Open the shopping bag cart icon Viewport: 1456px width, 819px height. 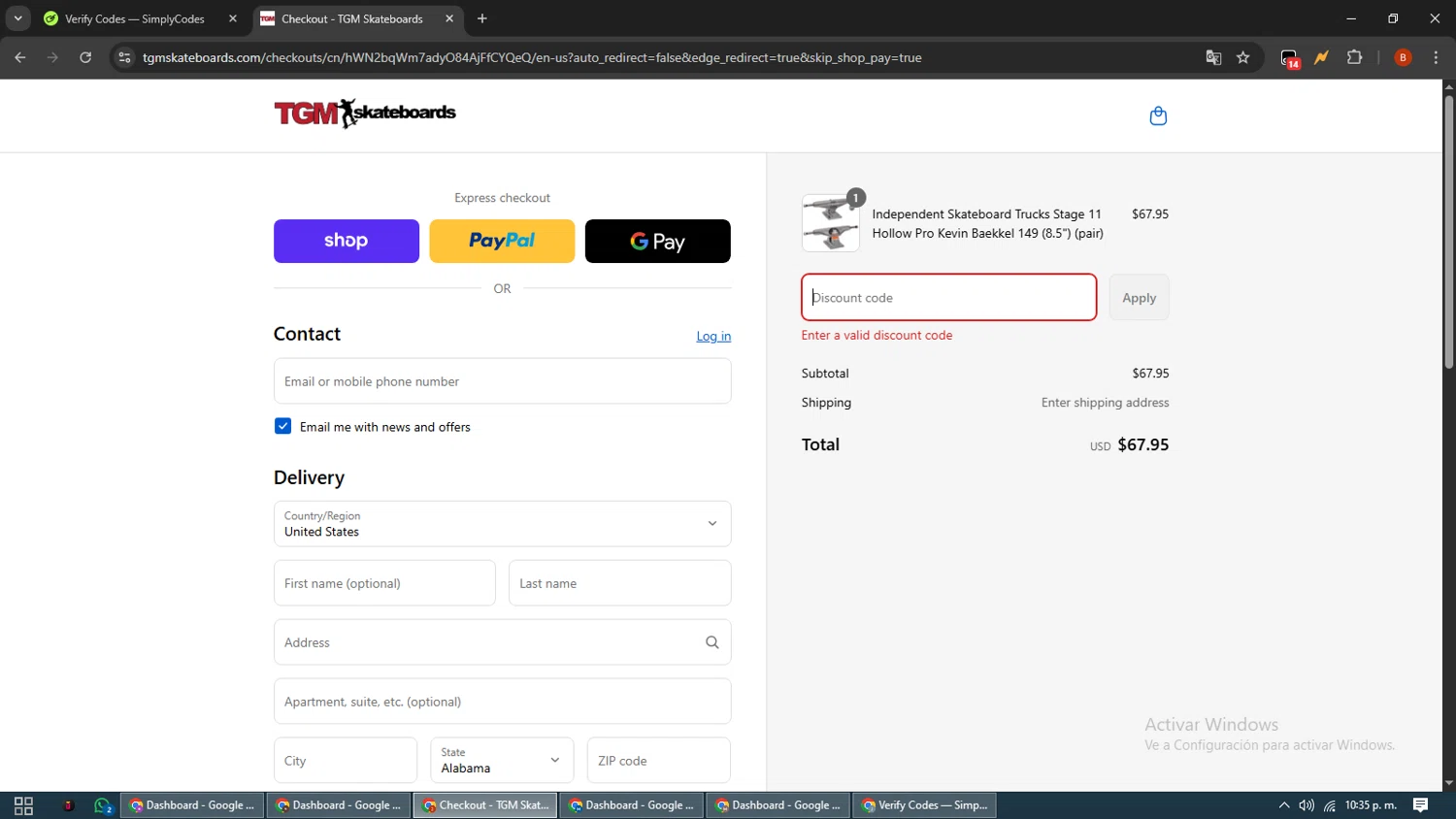point(1158,115)
